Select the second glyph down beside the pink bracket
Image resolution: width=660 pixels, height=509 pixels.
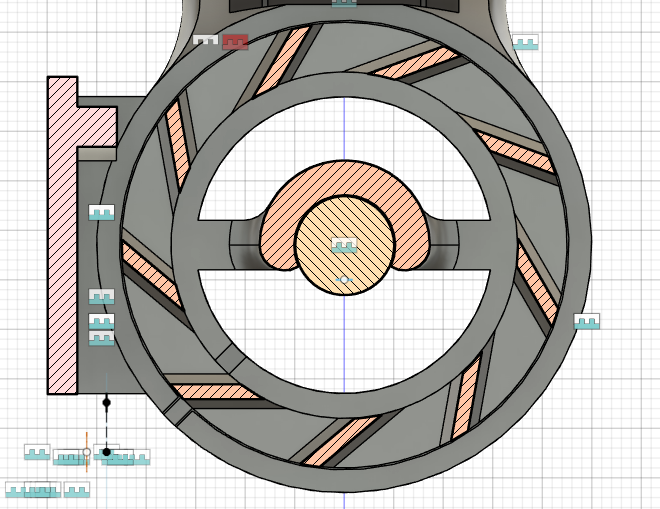click(101, 296)
